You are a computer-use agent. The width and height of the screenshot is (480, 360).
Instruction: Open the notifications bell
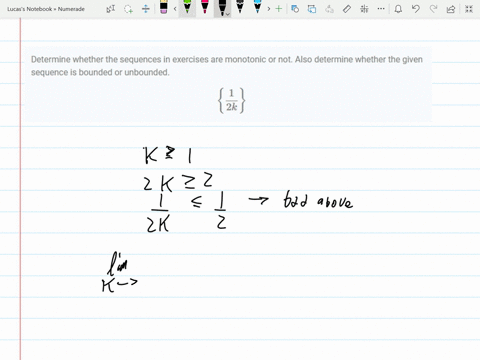tap(398, 9)
